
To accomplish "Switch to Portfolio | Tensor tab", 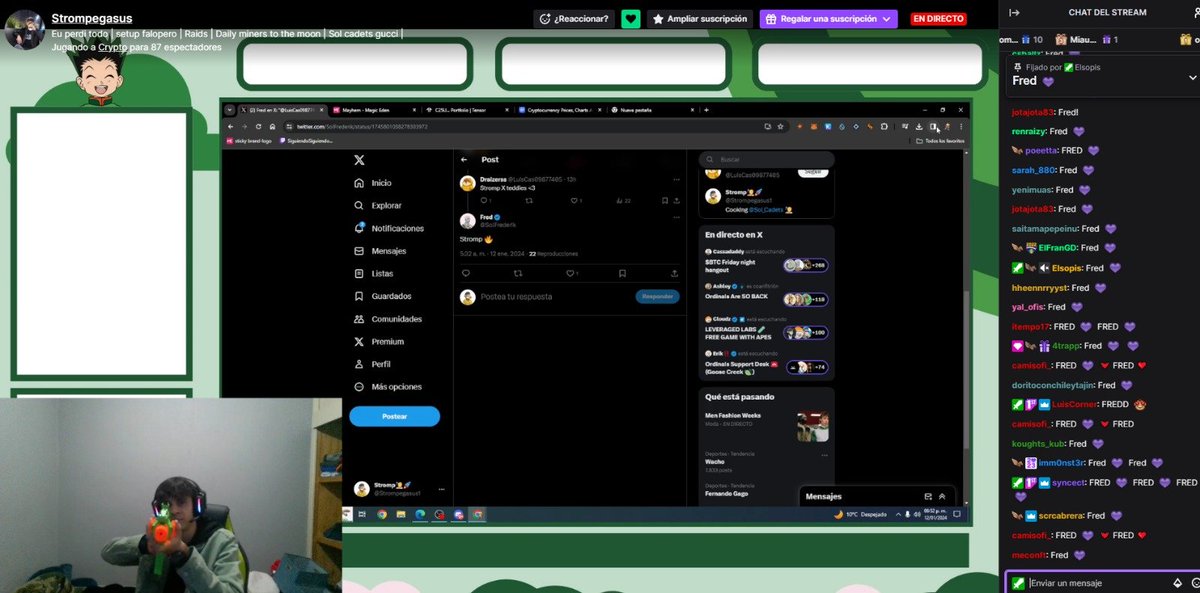I will [x=467, y=109].
